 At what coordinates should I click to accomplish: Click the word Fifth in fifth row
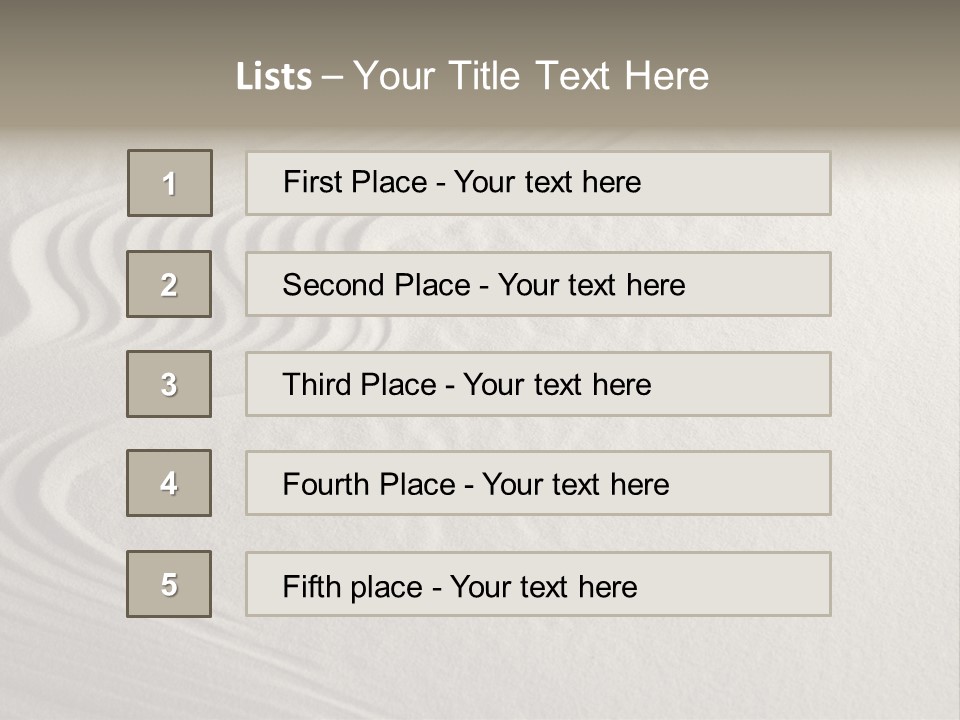[311, 586]
